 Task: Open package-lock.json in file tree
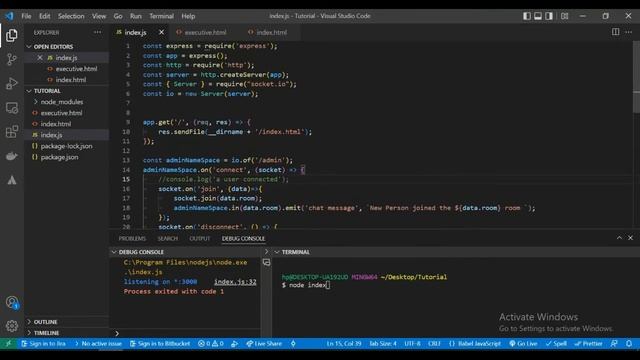tap(66, 146)
